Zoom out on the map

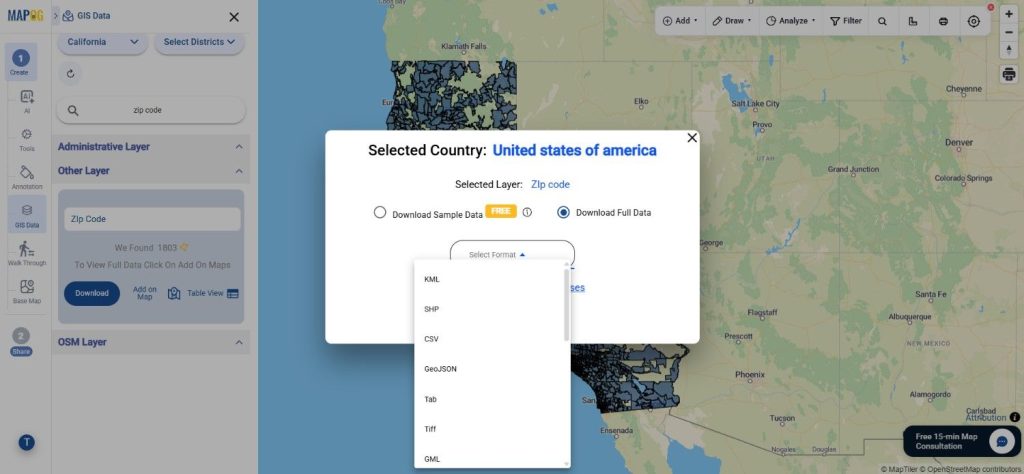1009,32
